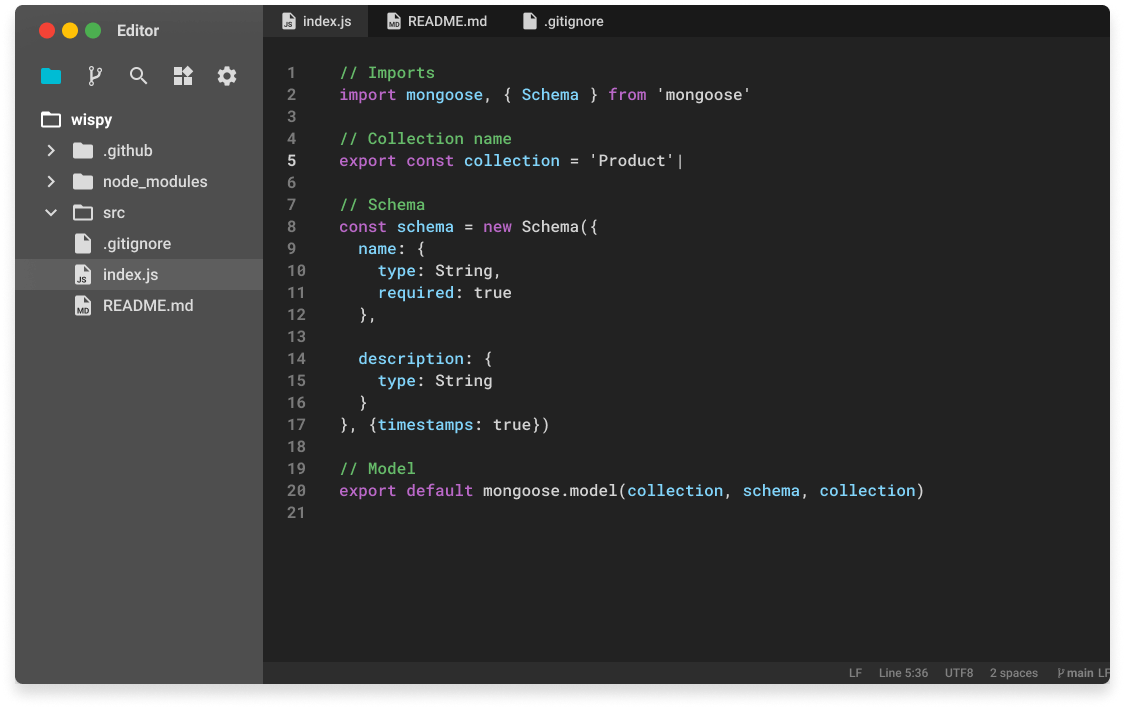Click the 'timestamps' option text
This screenshot has height=709, width=1125.
pyautogui.click(x=425, y=425)
